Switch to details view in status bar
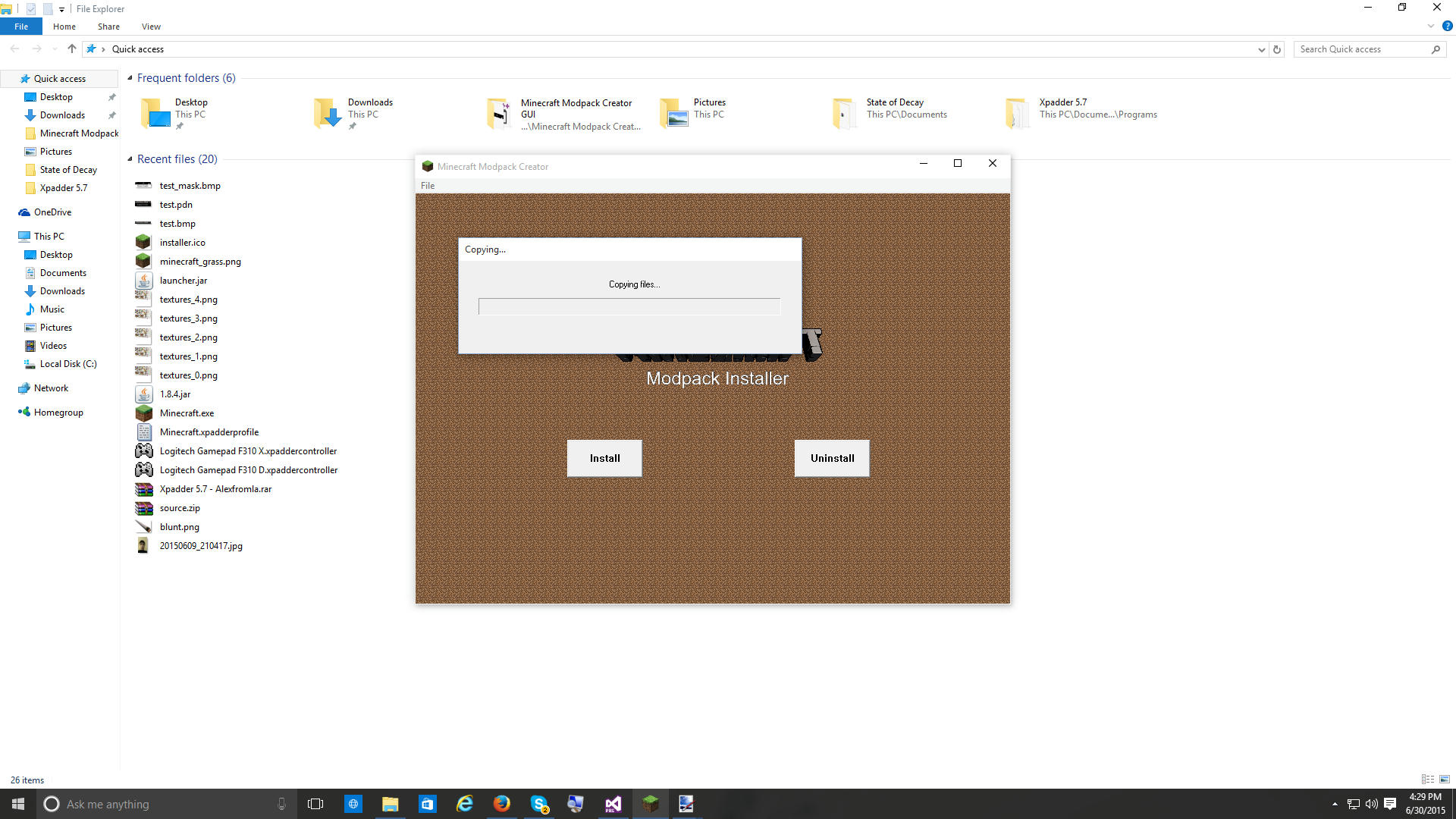The width and height of the screenshot is (1456, 819). [1428, 780]
